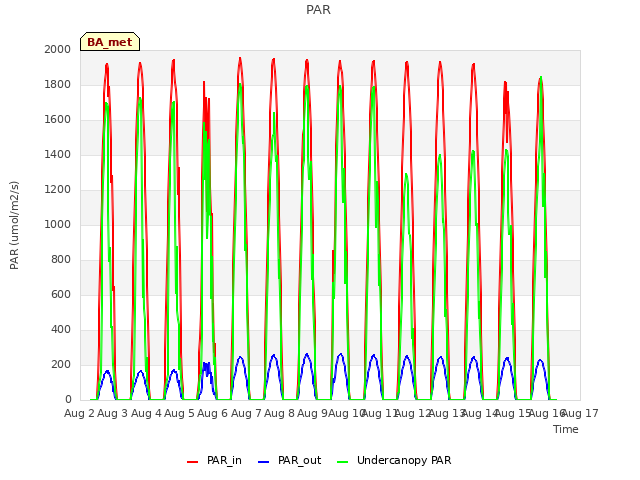Click the BA_met annotation label

pos(110,42)
